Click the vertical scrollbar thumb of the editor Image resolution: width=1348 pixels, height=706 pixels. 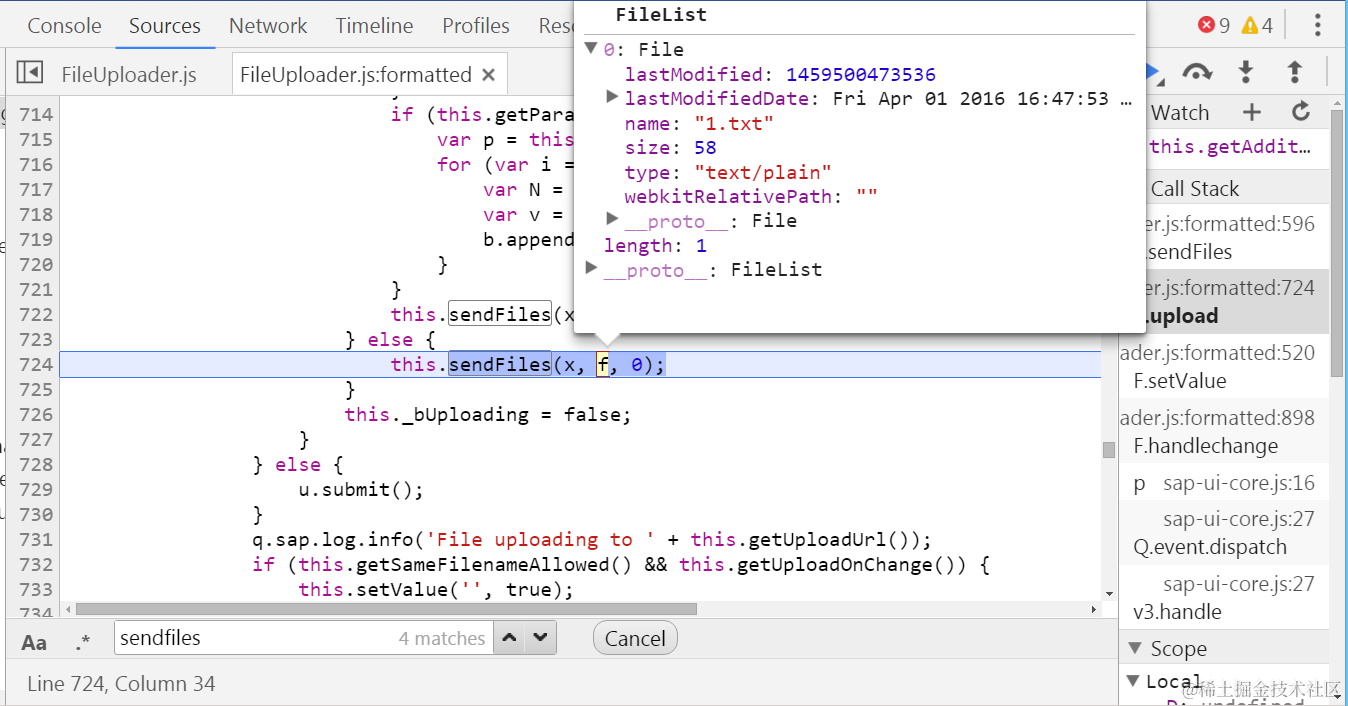coord(1109,450)
